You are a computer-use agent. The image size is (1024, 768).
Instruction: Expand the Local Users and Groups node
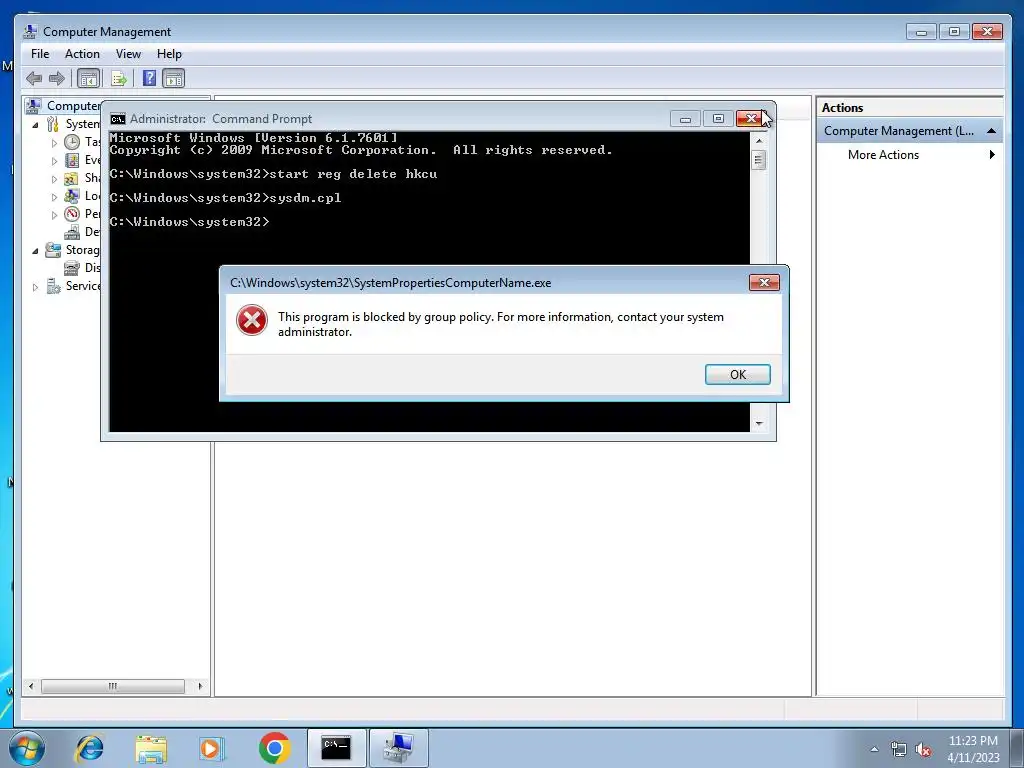[54, 197]
